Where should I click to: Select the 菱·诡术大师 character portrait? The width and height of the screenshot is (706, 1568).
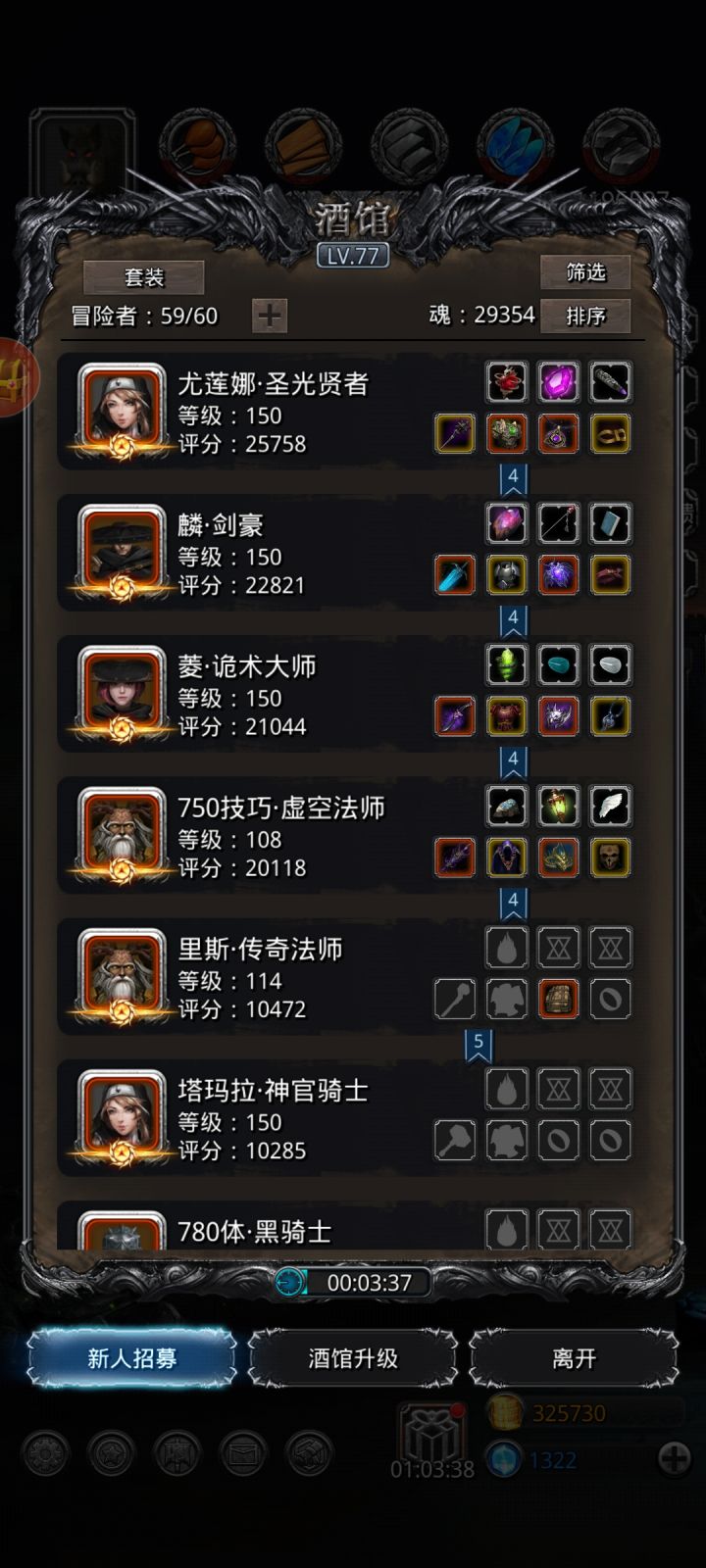[x=122, y=691]
